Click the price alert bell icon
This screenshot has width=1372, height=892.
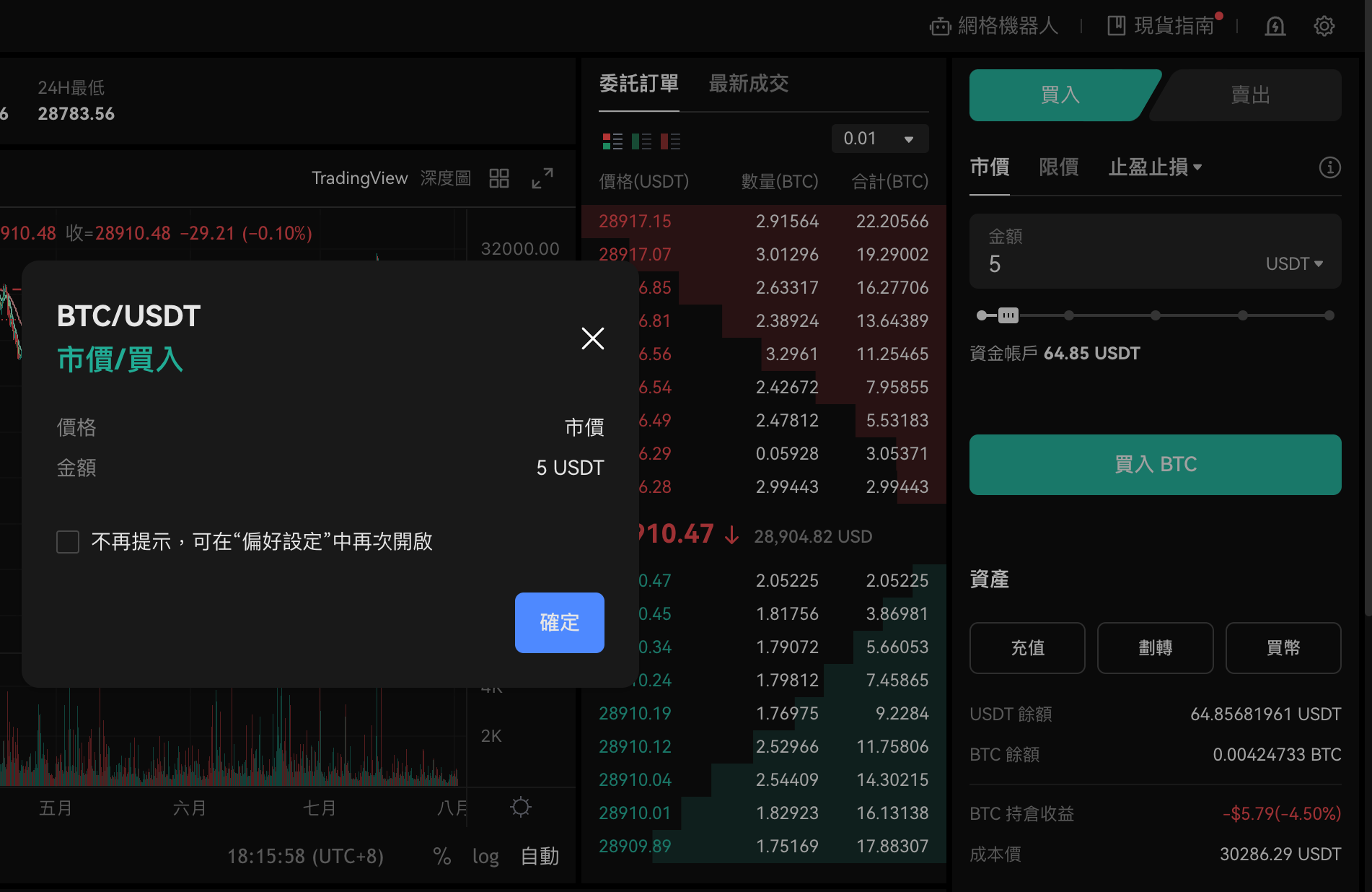[x=1275, y=27]
